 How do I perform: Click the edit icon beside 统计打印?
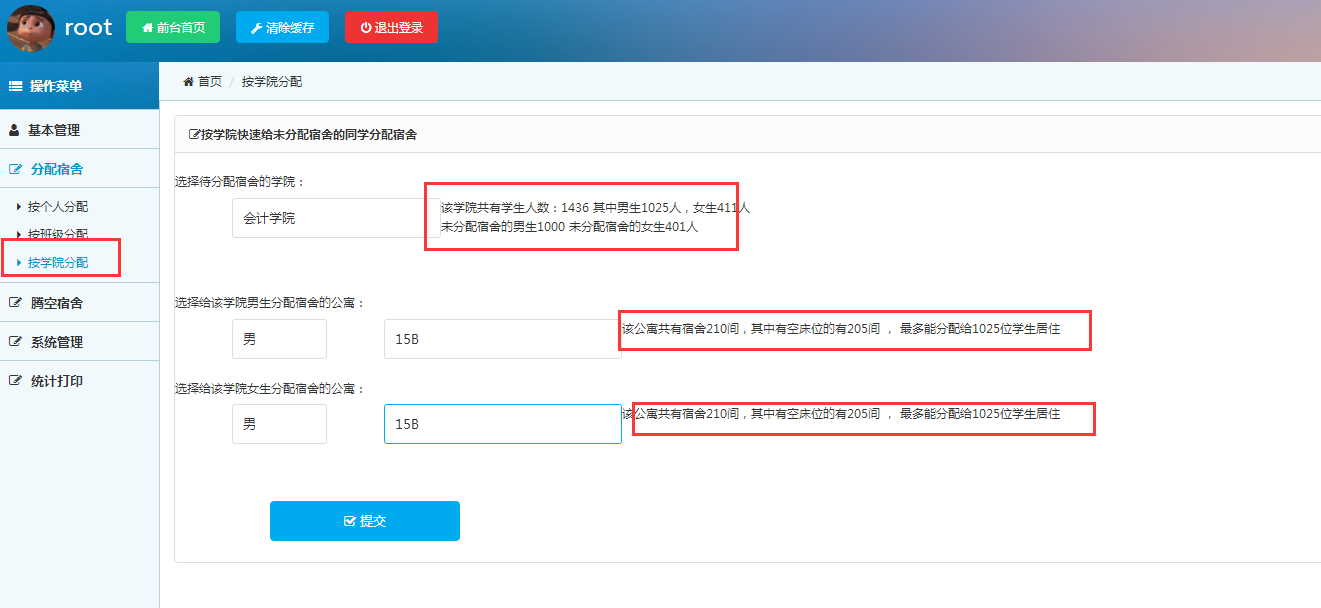(x=13, y=380)
